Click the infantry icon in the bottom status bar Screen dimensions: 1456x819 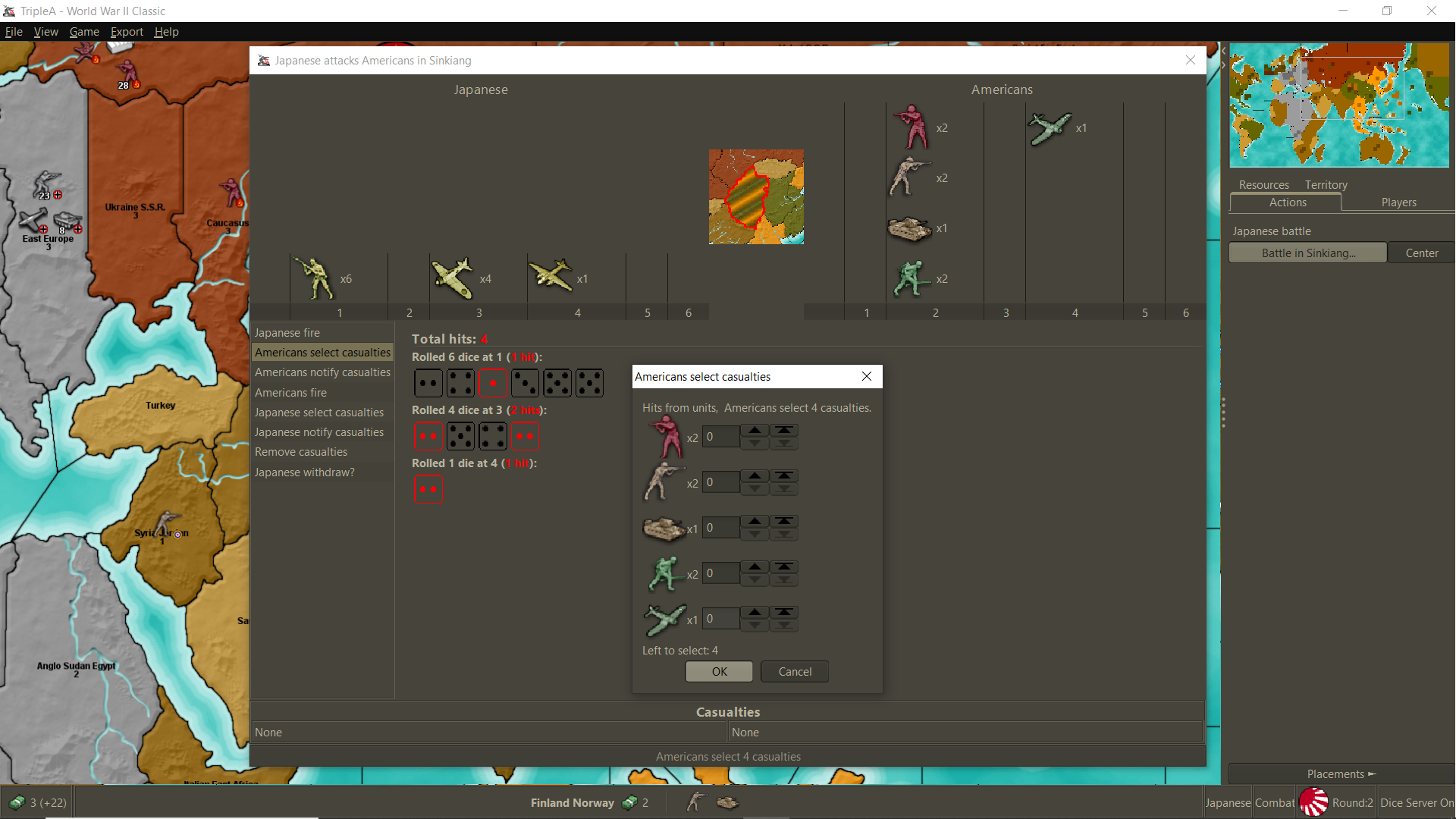(695, 802)
